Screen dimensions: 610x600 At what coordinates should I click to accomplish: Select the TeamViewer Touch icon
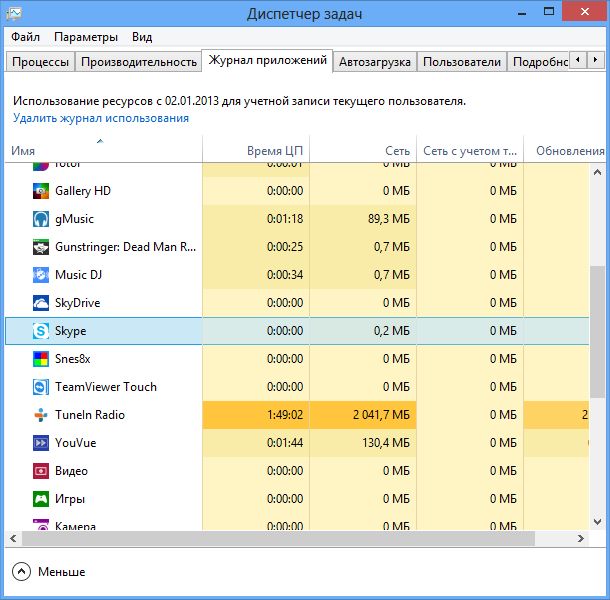pos(41,387)
